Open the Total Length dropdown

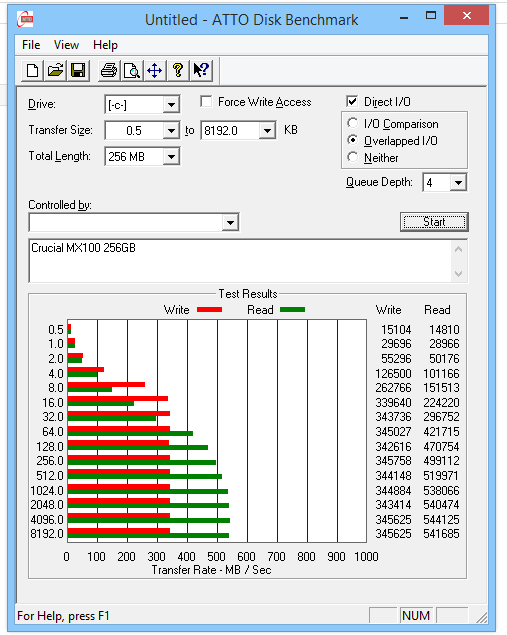click(171, 157)
